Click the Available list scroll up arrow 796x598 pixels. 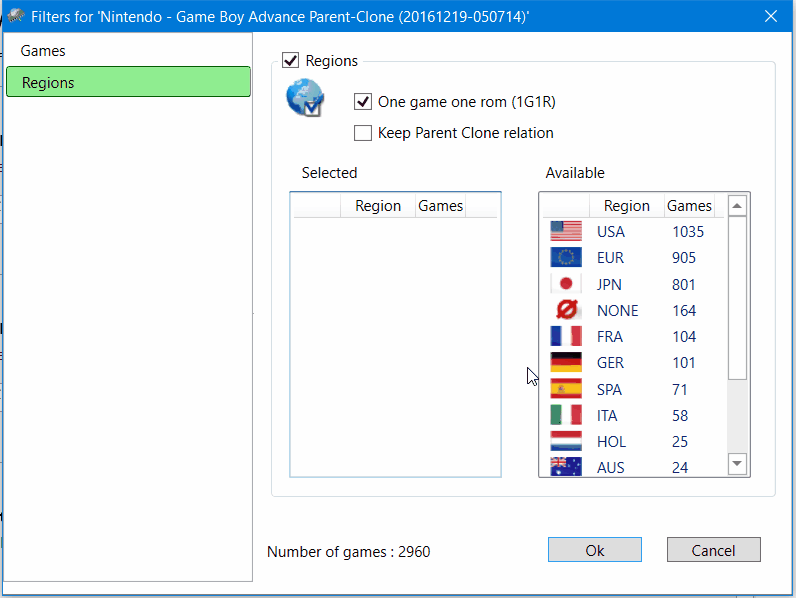[737, 206]
